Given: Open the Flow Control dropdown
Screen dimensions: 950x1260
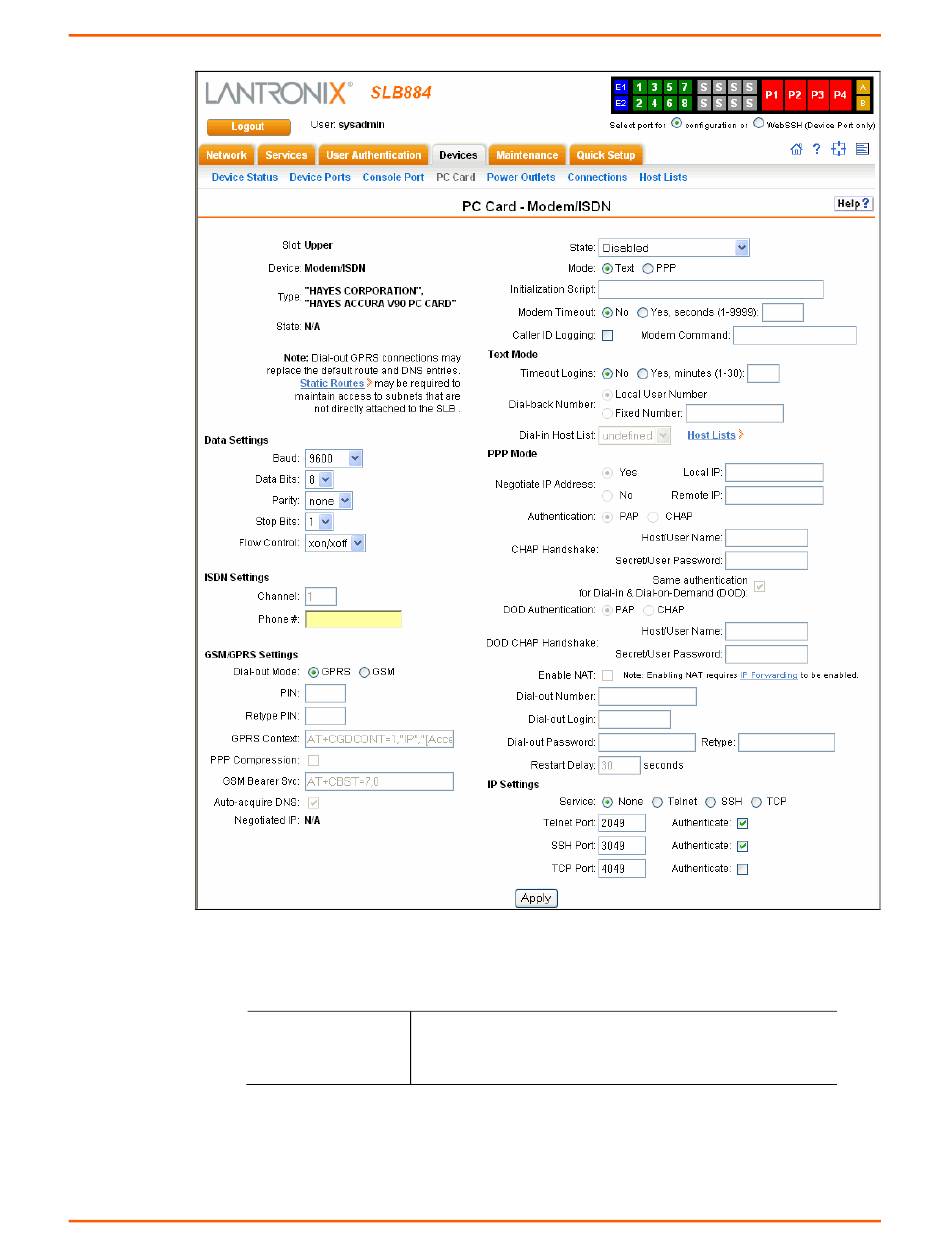Looking at the screenshot, I should [336, 543].
